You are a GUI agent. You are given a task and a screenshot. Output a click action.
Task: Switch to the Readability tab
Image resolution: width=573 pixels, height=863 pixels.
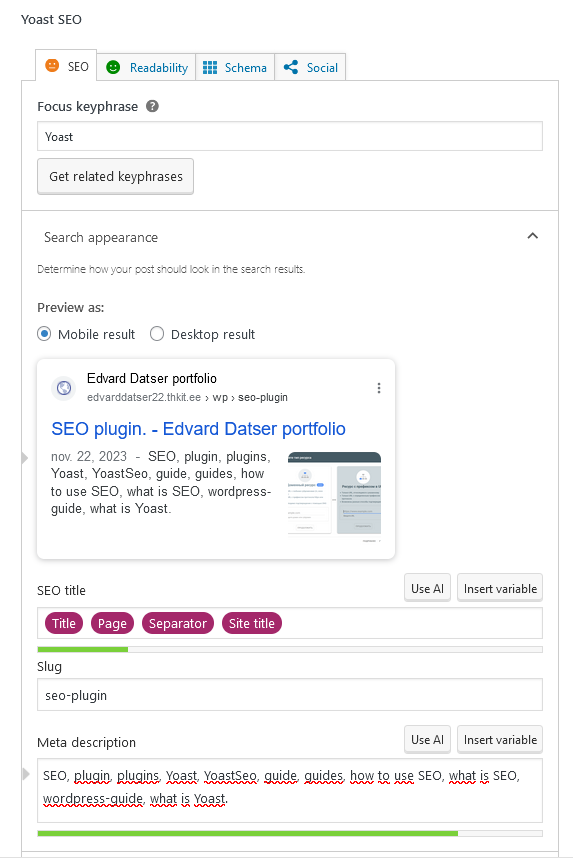pos(146,67)
